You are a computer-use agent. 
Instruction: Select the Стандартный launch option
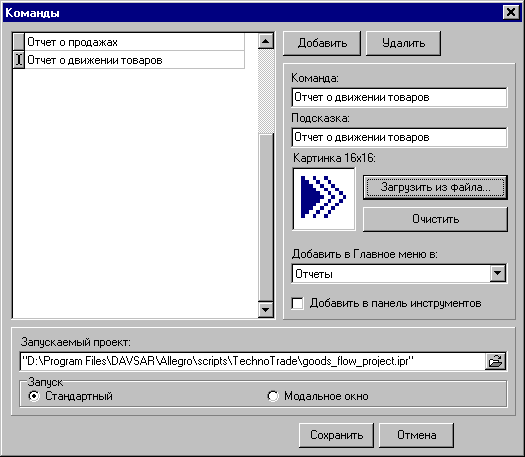pos(34,396)
